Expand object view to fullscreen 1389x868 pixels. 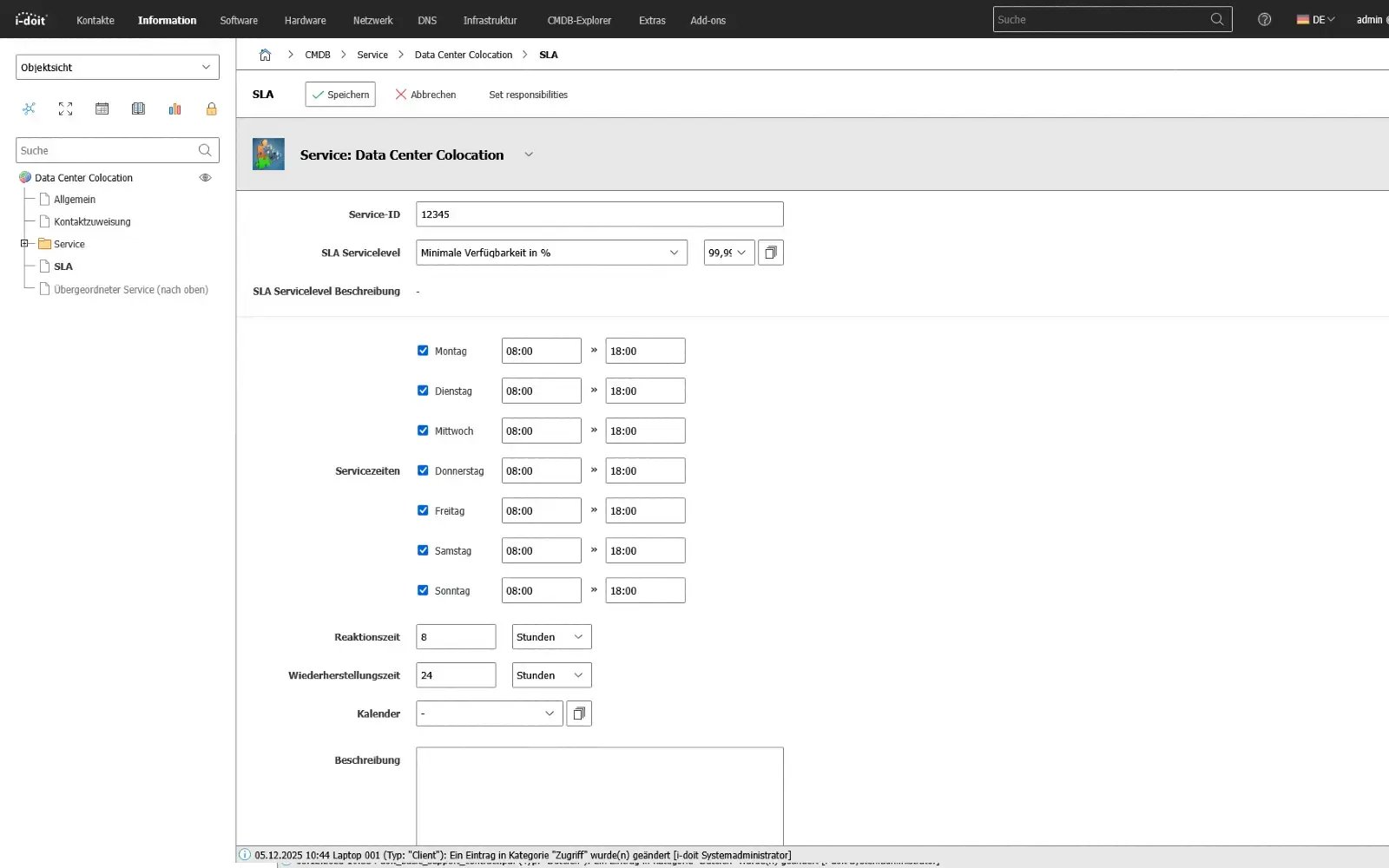click(x=65, y=108)
